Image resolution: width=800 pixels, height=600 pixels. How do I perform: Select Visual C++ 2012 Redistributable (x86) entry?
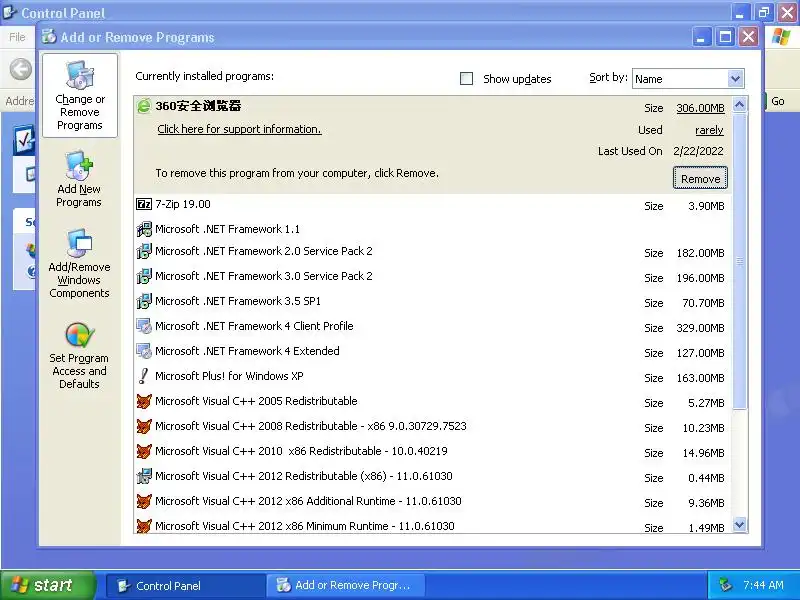point(433,477)
